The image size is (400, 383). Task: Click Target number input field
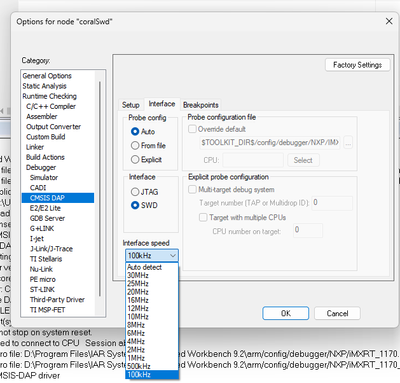point(332,203)
